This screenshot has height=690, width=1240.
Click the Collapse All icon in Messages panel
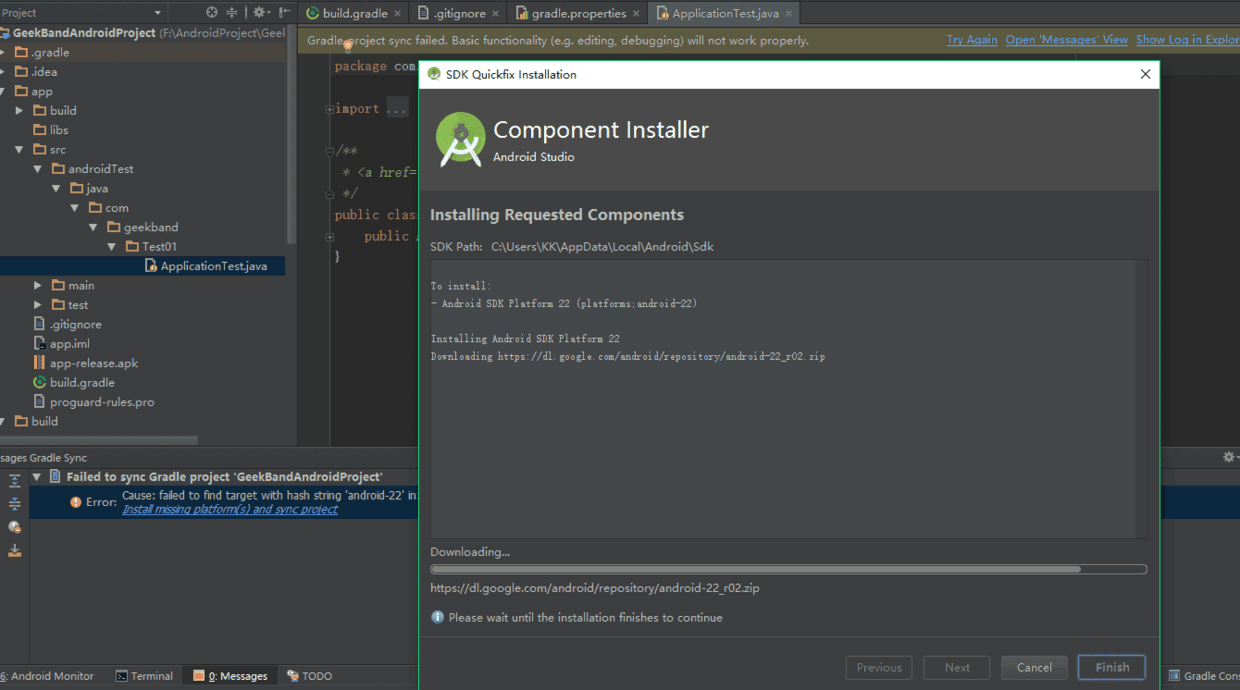click(14, 504)
